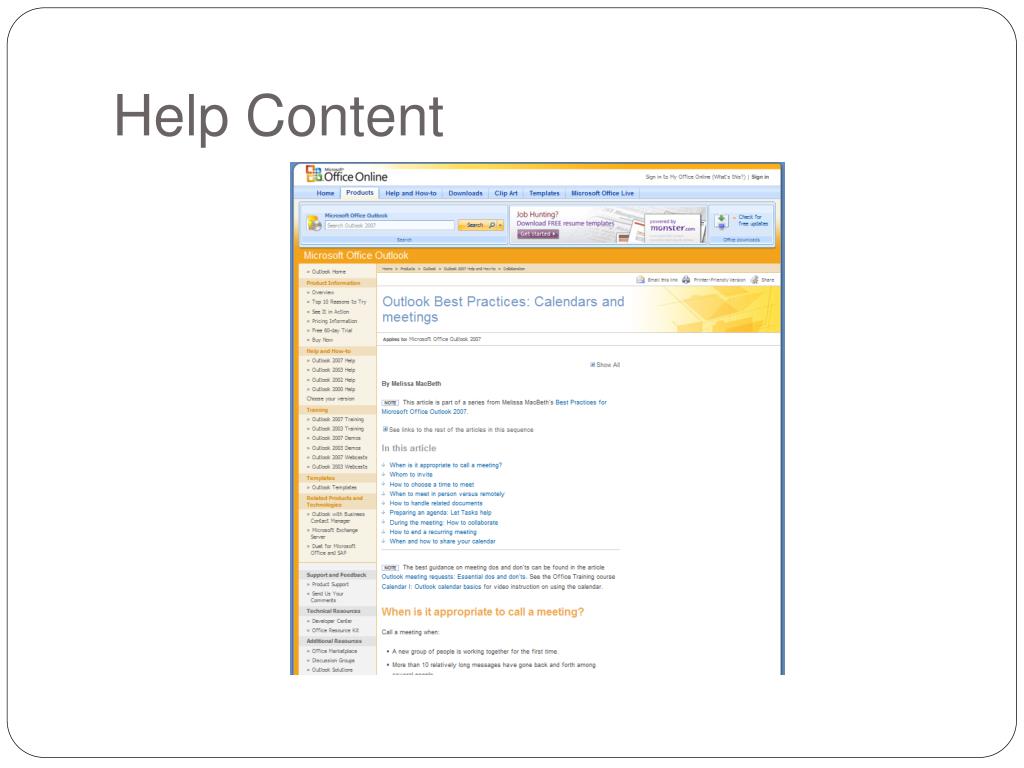This screenshot has height=768, width=1024.
Task: Open Outlook 2003 Help sidebar link
Action: click(x=333, y=370)
